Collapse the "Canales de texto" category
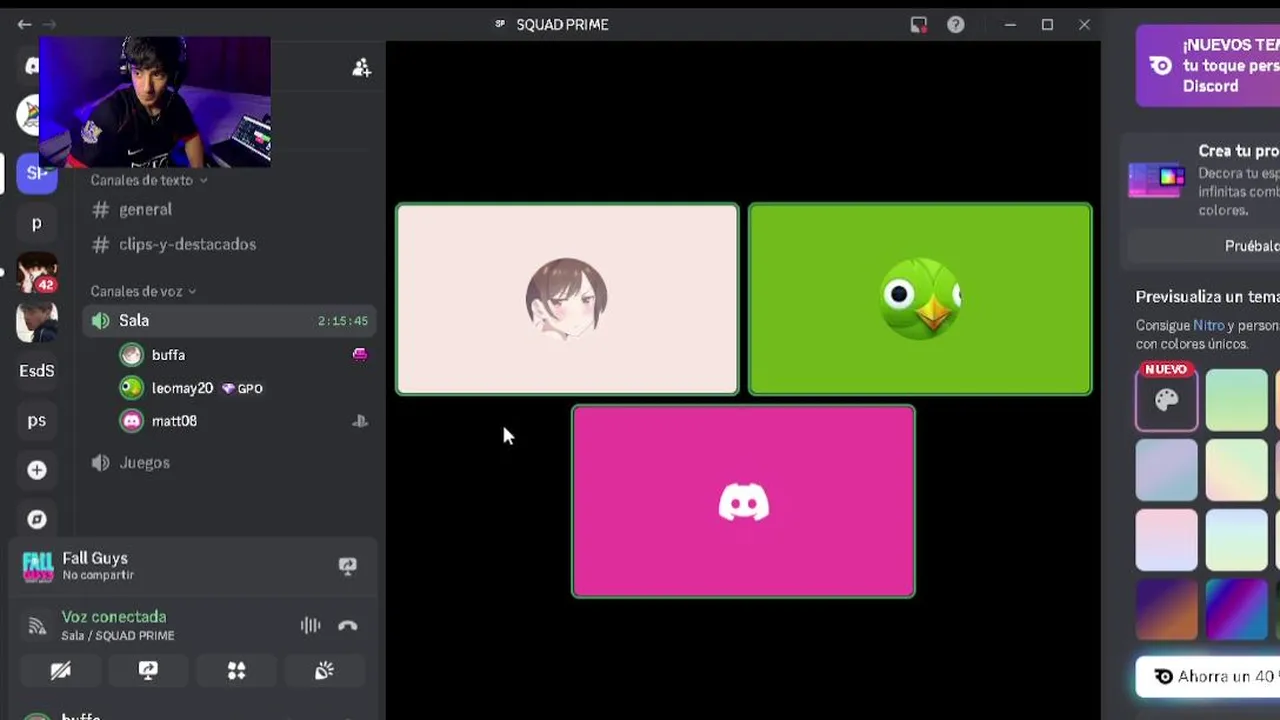Image resolution: width=1280 pixels, height=720 pixels. [x=149, y=180]
